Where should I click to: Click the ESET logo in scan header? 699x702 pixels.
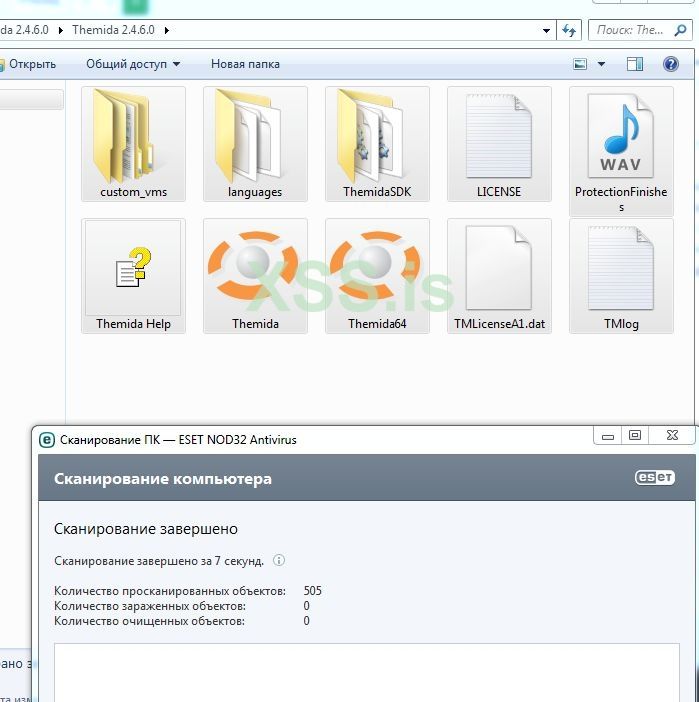(x=655, y=477)
